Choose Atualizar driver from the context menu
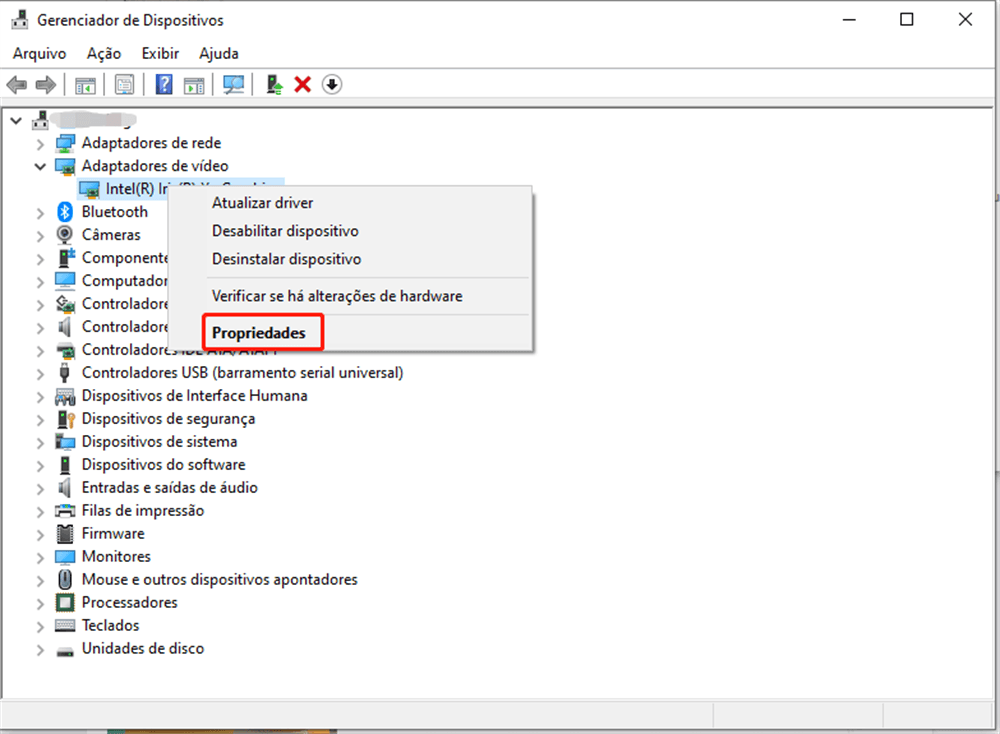The image size is (1000, 734). pos(261,202)
